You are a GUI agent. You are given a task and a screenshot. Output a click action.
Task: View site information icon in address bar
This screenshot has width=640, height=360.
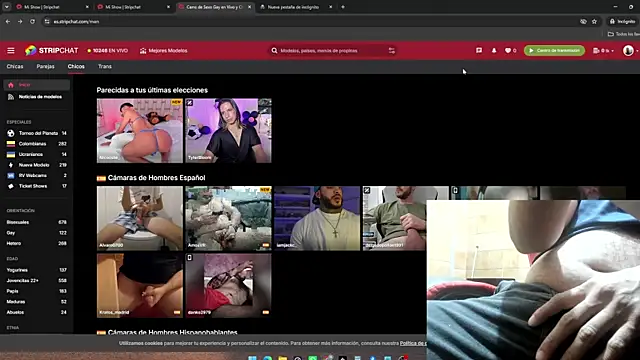47,21
